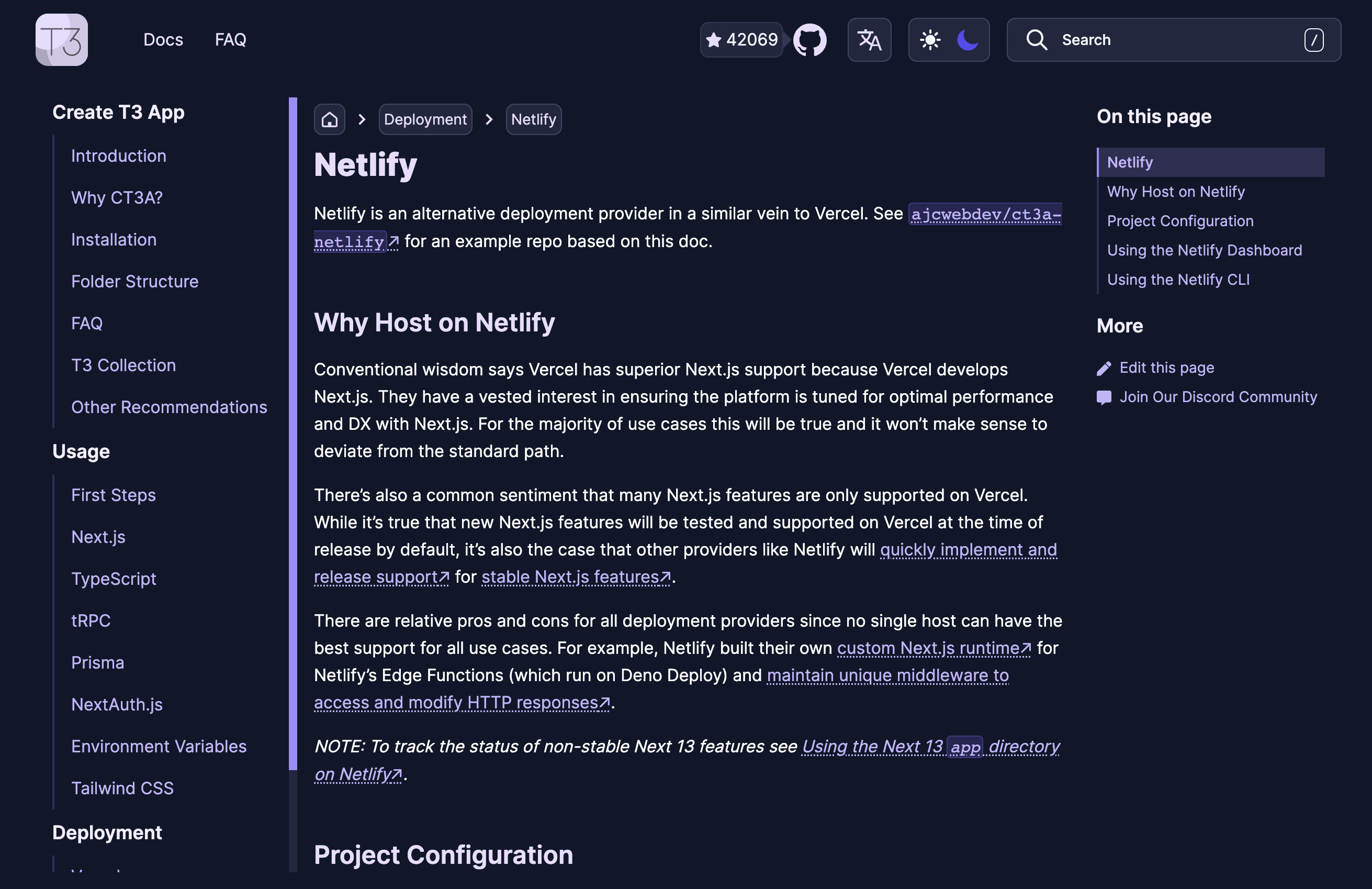1372x889 pixels.
Task: Expand the Usage section in the sidebar
Action: (x=81, y=451)
